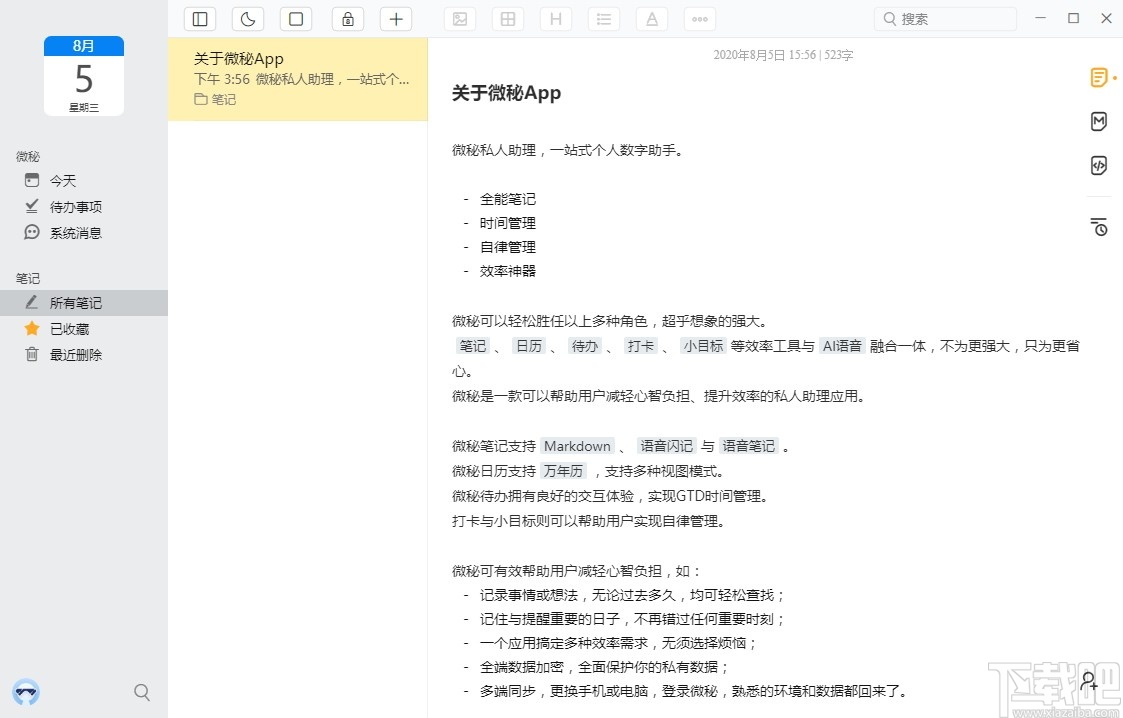Click the star icon beside 已收藏
The image size is (1123, 718).
pyautogui.click(x=32, y=329)
